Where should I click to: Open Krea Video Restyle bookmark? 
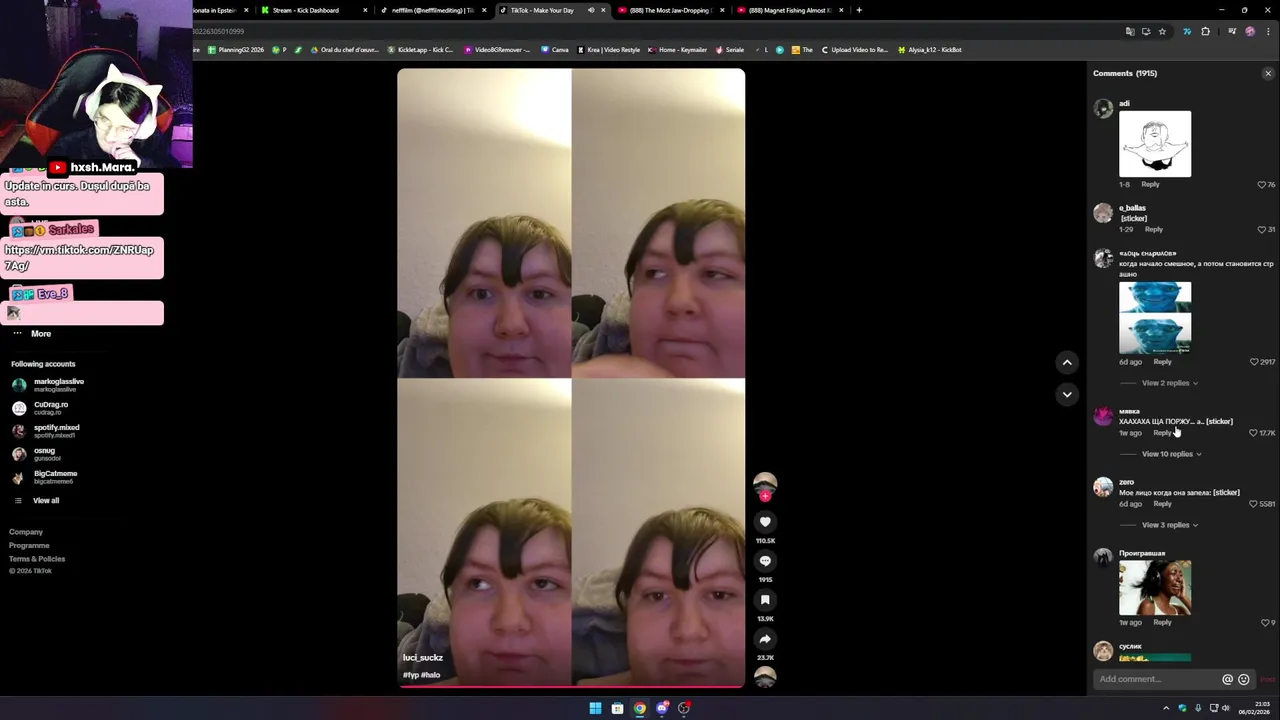coord(610,49)
